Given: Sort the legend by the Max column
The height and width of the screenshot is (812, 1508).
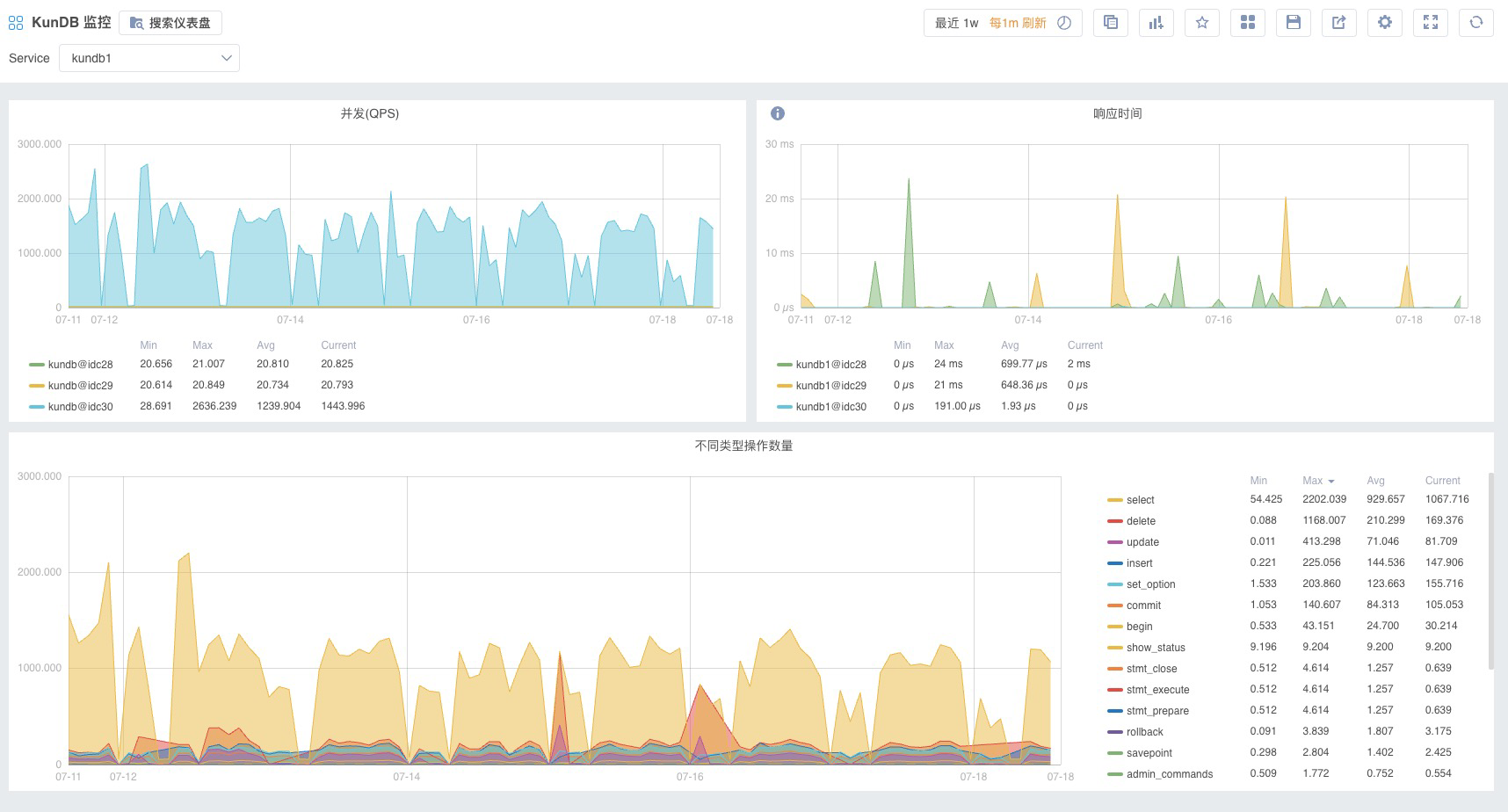Looking at the screenshot, I should (x=1318, y=481).
